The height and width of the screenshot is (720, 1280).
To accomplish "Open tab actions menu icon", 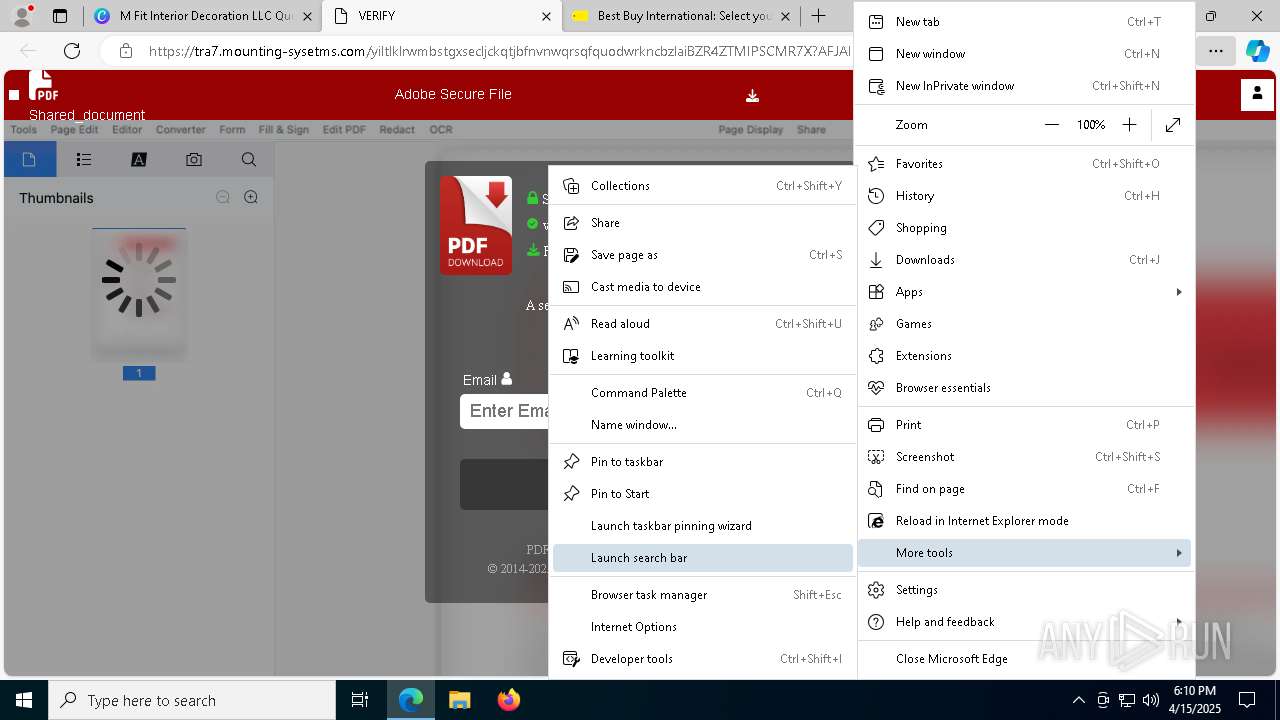I will (x=60, y=16).
